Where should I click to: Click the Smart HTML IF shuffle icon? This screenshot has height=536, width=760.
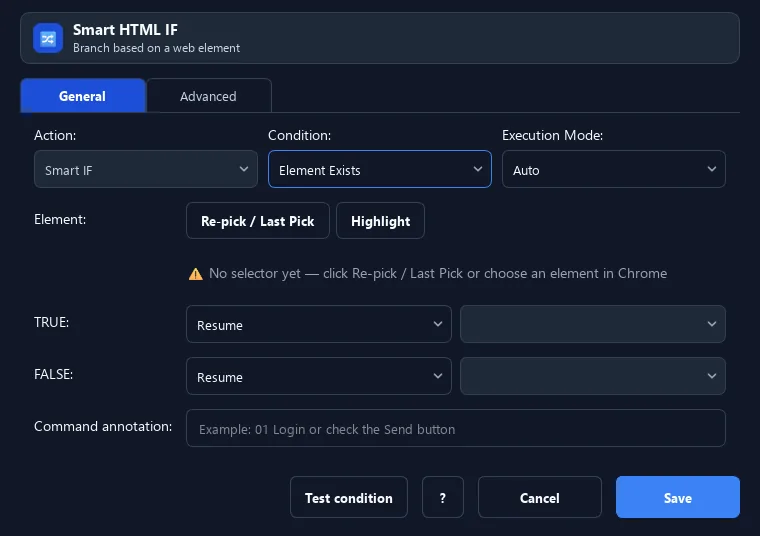[48, 38]
